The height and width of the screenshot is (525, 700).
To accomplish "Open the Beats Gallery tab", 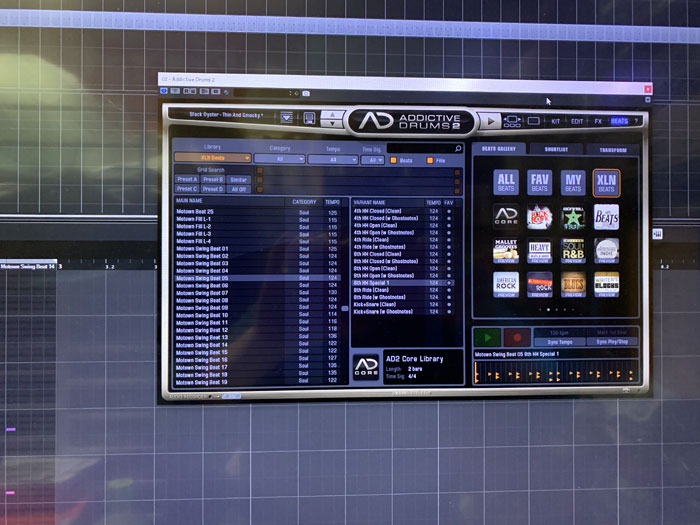I will click(499, 149).
